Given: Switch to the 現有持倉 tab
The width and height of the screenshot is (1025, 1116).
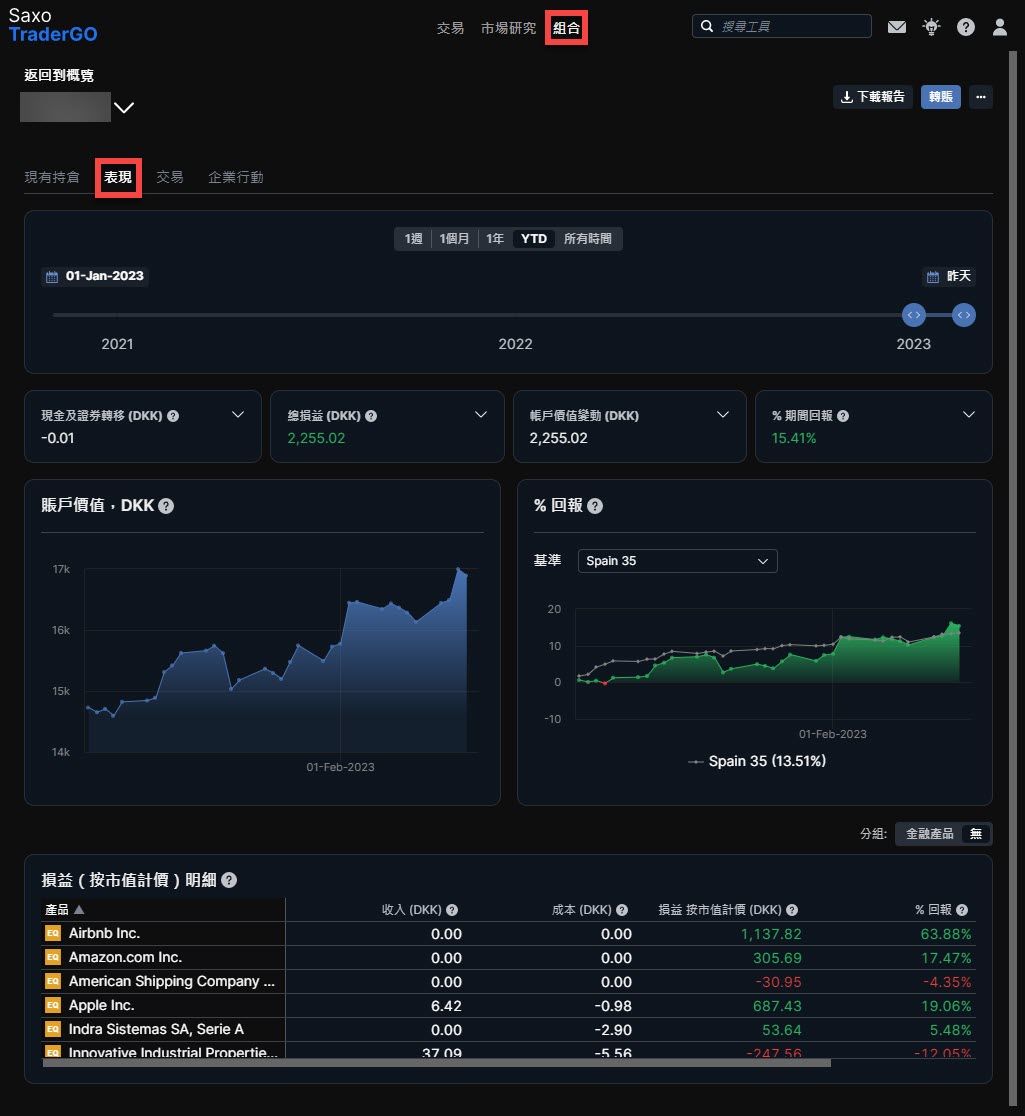Looking at the screenshot, I should click(x=52, y=177).
